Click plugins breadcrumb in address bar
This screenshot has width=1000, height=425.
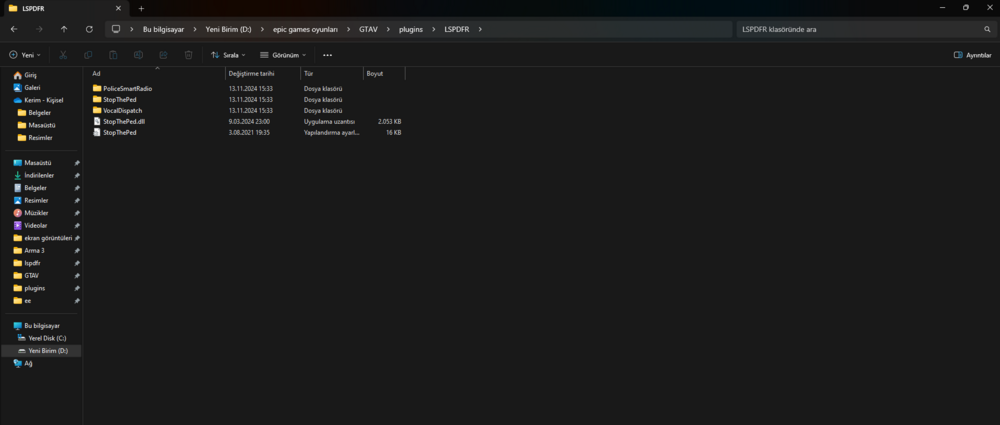pyautogui.click(x=411, y=29)
